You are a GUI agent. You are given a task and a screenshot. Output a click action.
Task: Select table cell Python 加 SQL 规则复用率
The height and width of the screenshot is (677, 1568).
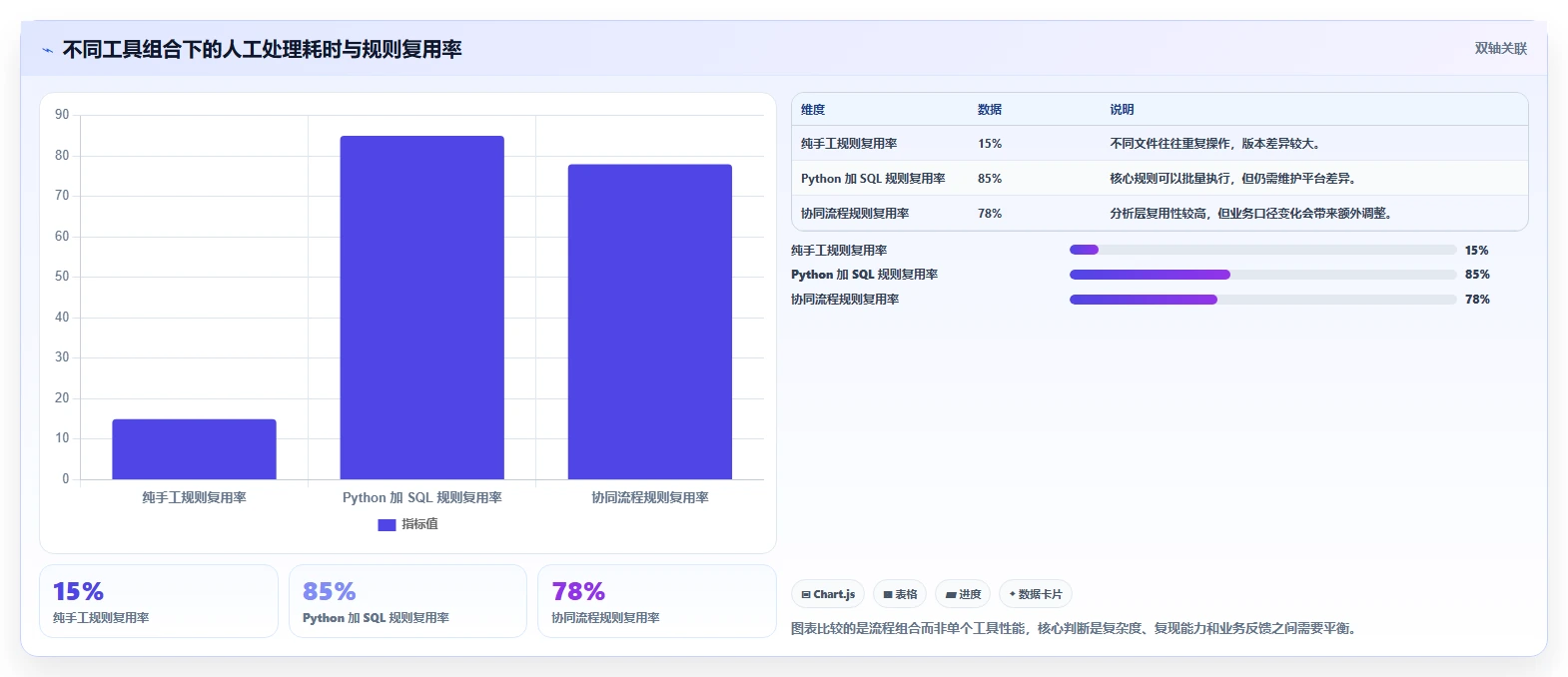point(873,179)
